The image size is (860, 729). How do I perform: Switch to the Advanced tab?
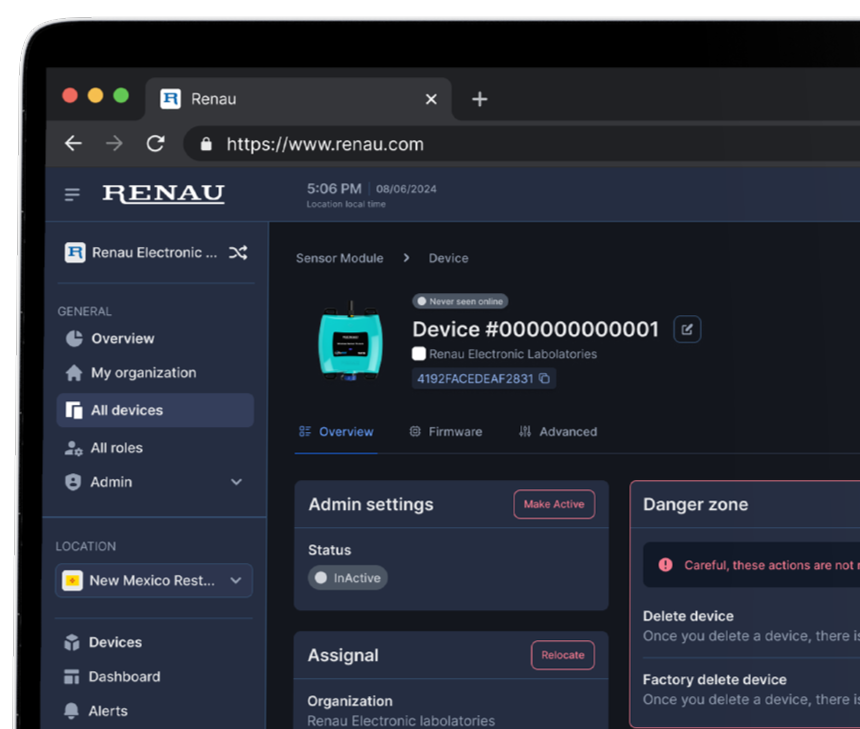pos(558,432)
